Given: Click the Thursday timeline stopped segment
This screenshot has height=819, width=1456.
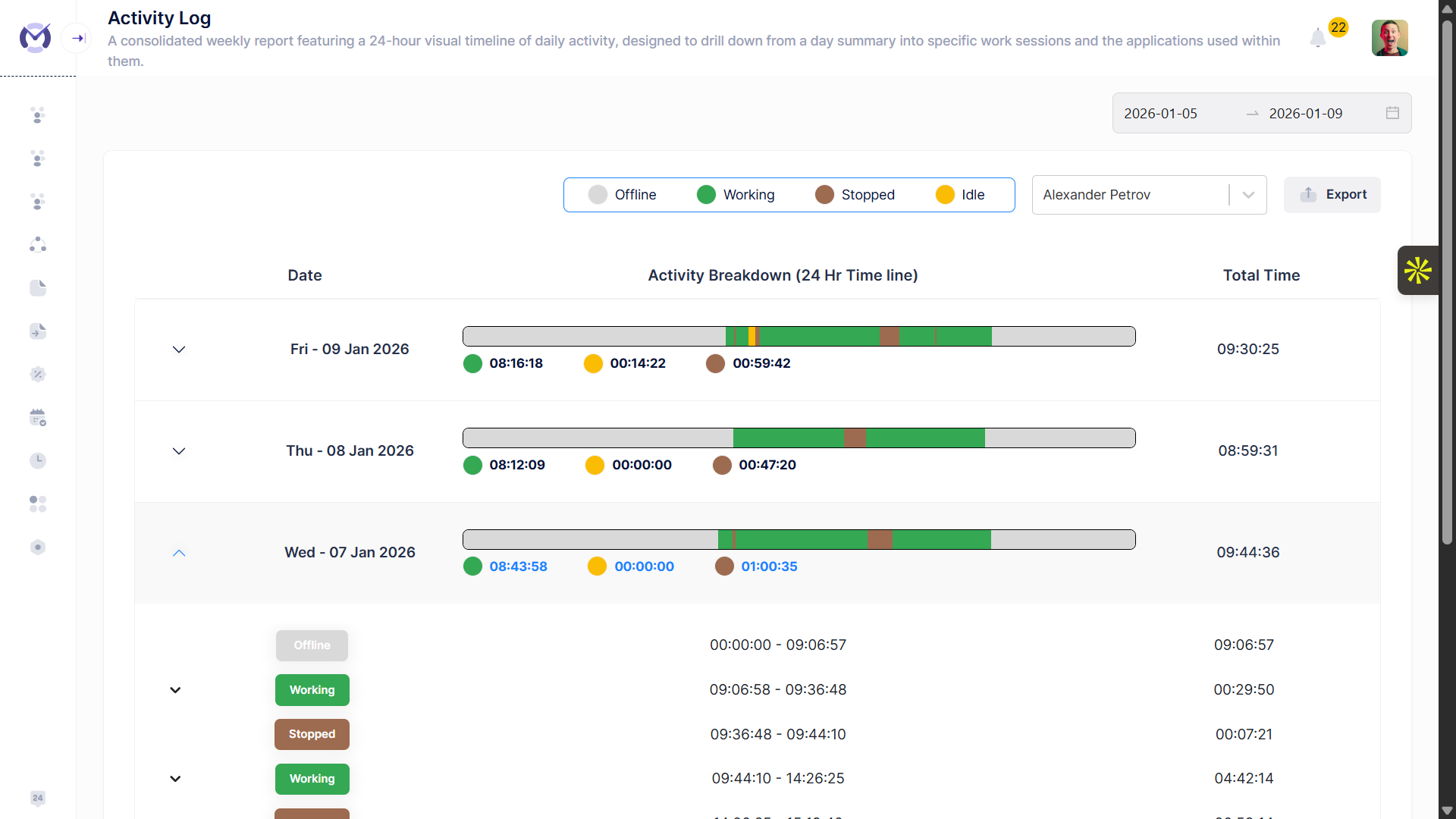Looking at the screenshot, I should 855,438.
